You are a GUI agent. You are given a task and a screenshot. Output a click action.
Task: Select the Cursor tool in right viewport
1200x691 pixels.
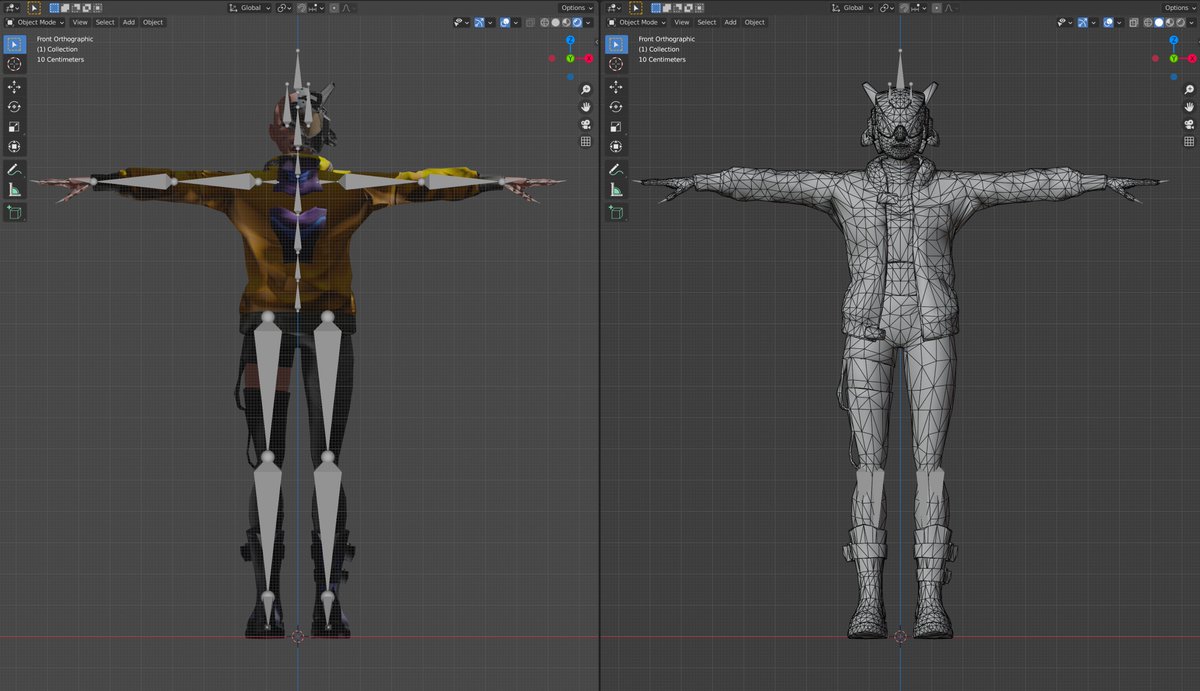616,64
